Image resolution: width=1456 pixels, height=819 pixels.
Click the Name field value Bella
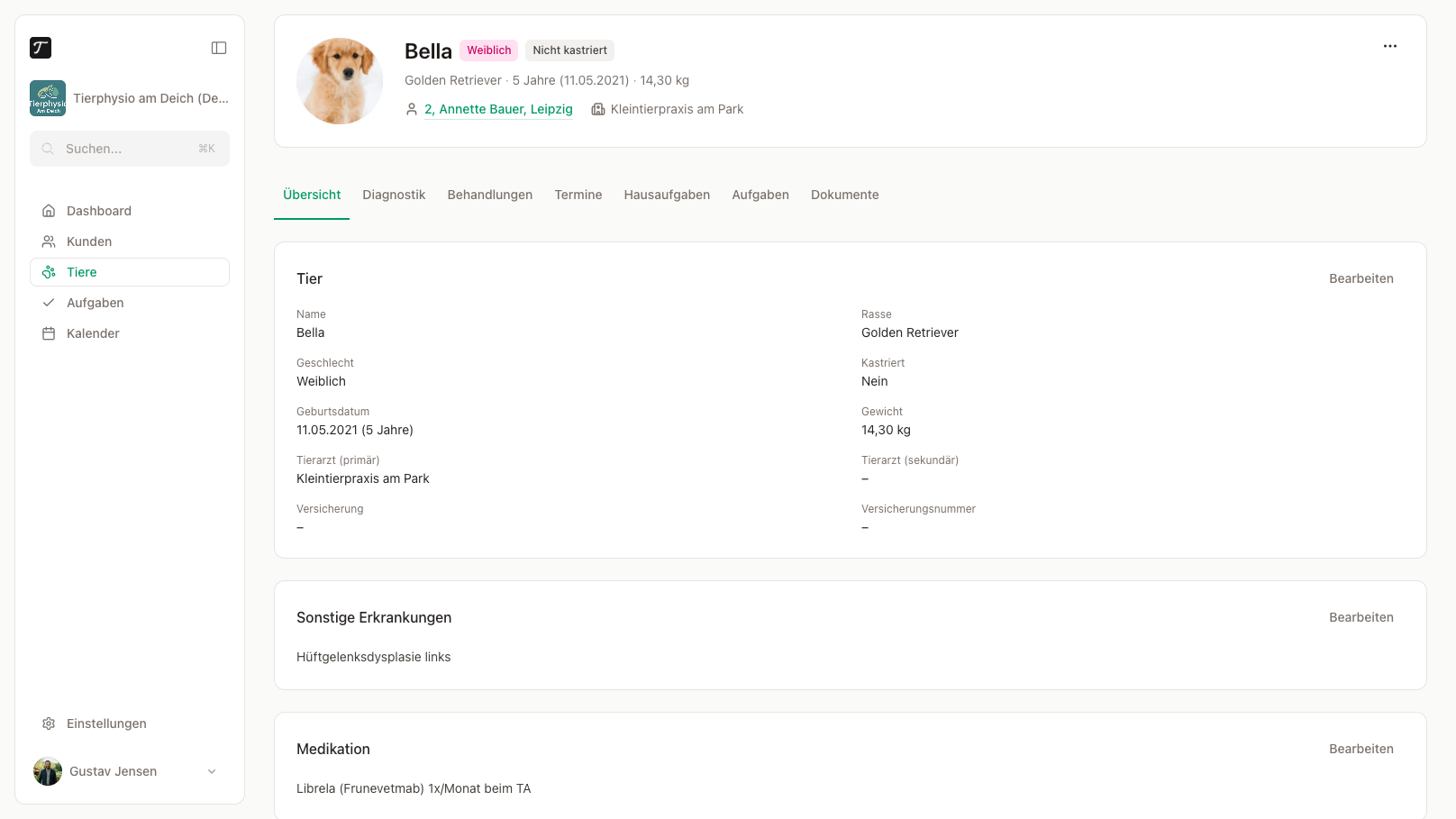click(311, 332)
